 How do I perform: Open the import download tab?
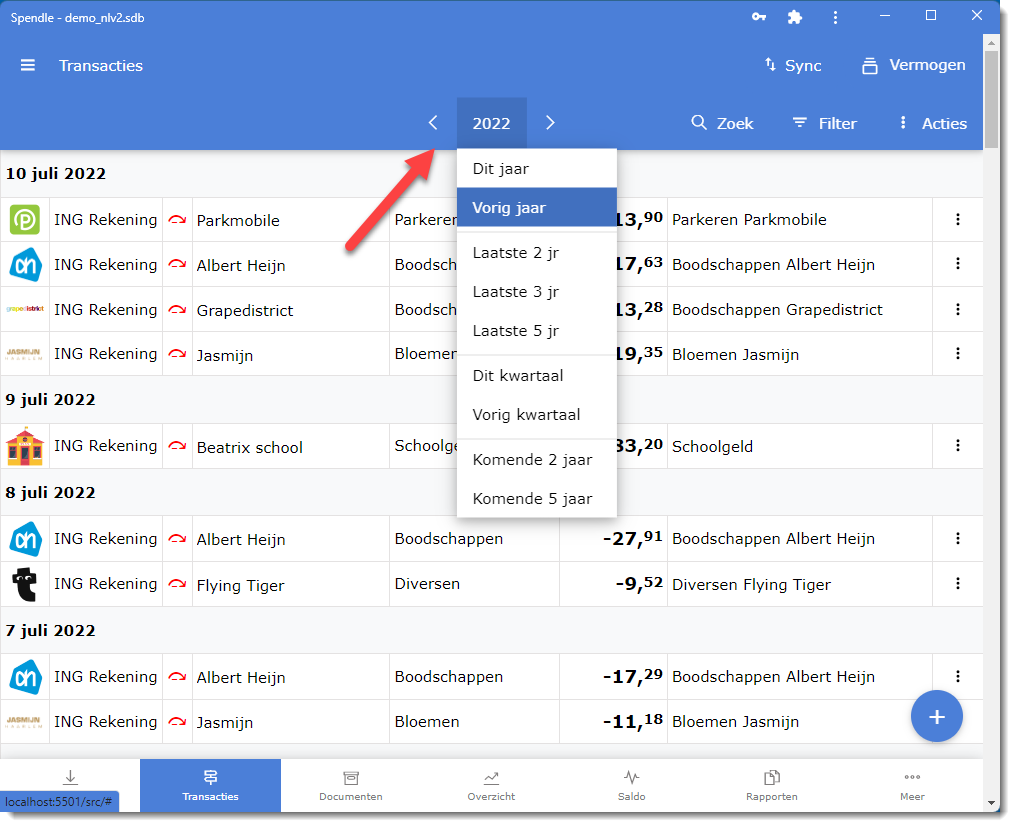70,778
